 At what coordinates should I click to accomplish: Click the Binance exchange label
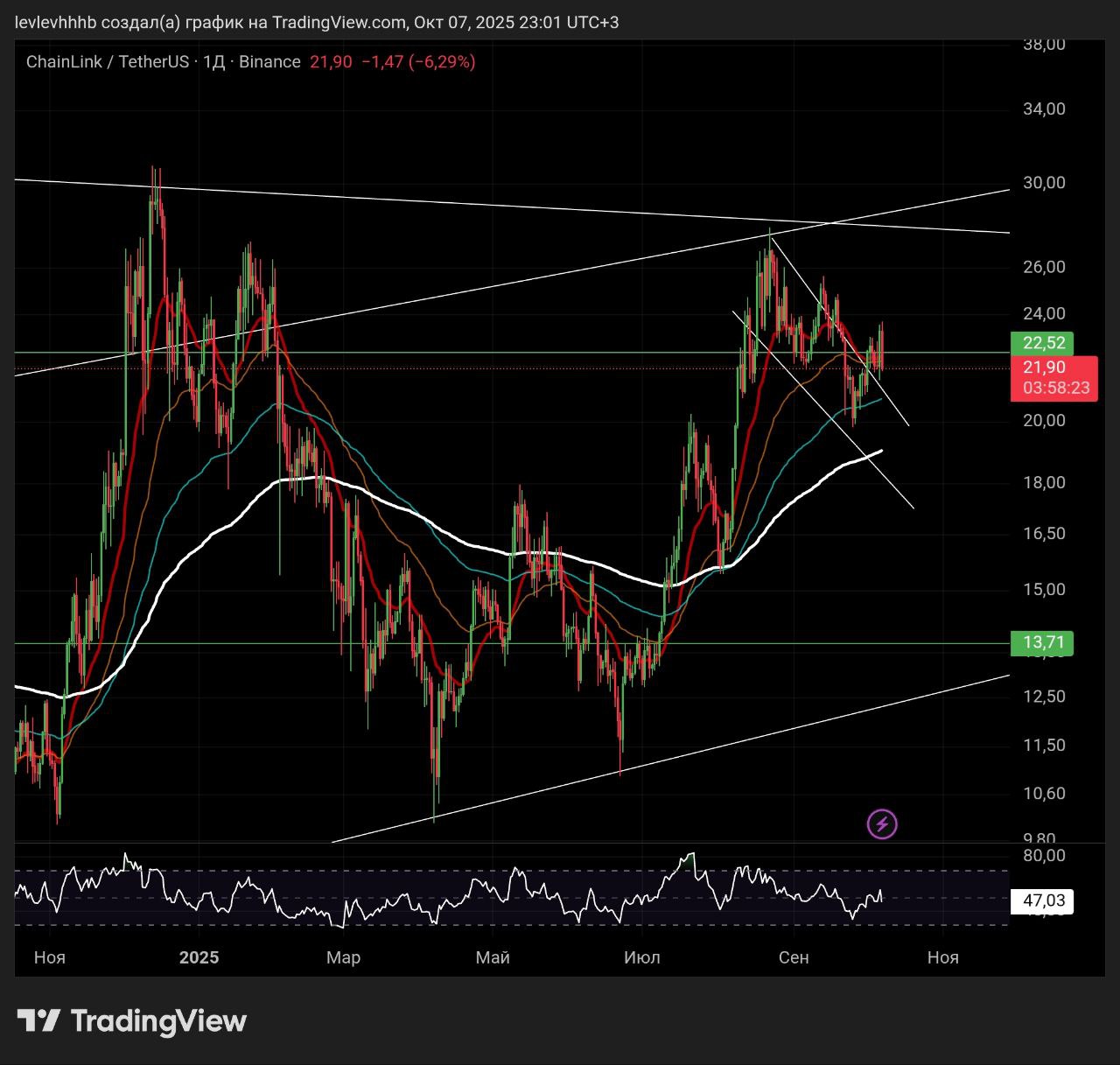(269, 62)
